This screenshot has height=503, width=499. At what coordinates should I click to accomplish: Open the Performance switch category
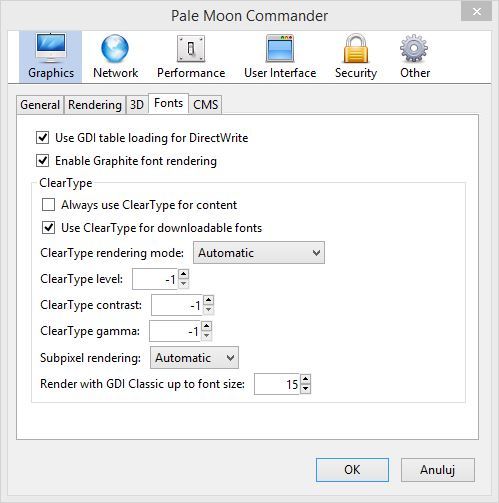coord(191,57)
